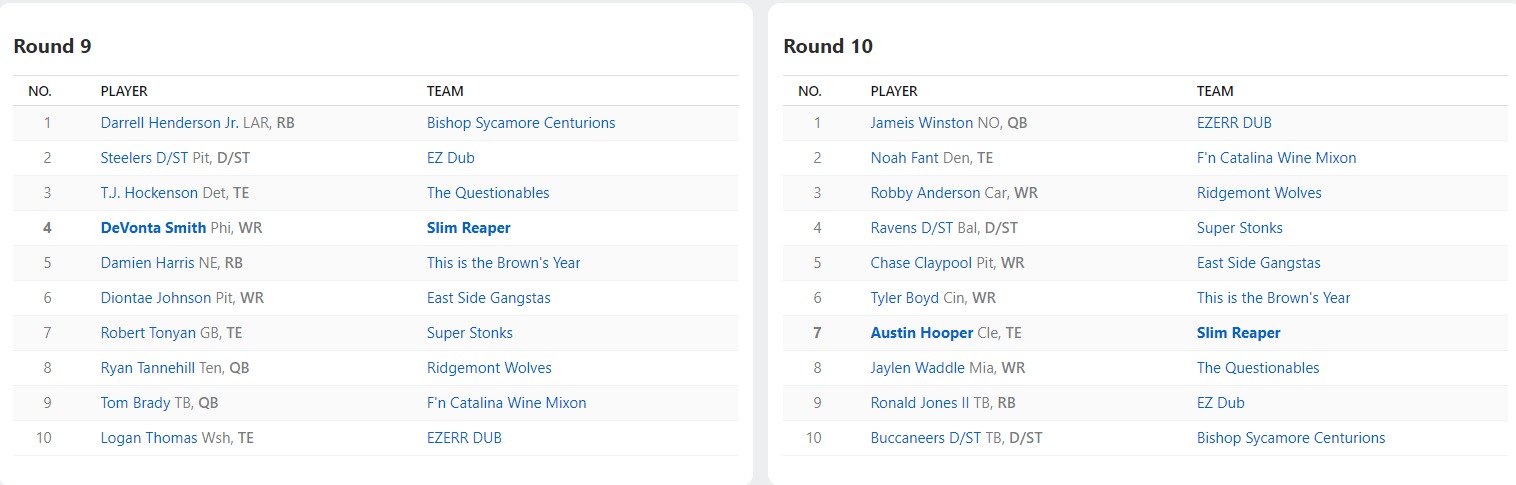Click Diontae Johnson's name
This screenshot has width=1516, height=485.
click(x=156, y=298)
